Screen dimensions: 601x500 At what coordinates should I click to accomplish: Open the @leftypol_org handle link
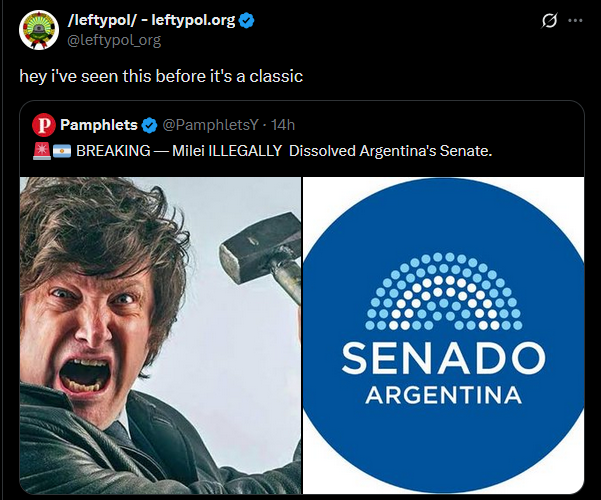[114, 40]
